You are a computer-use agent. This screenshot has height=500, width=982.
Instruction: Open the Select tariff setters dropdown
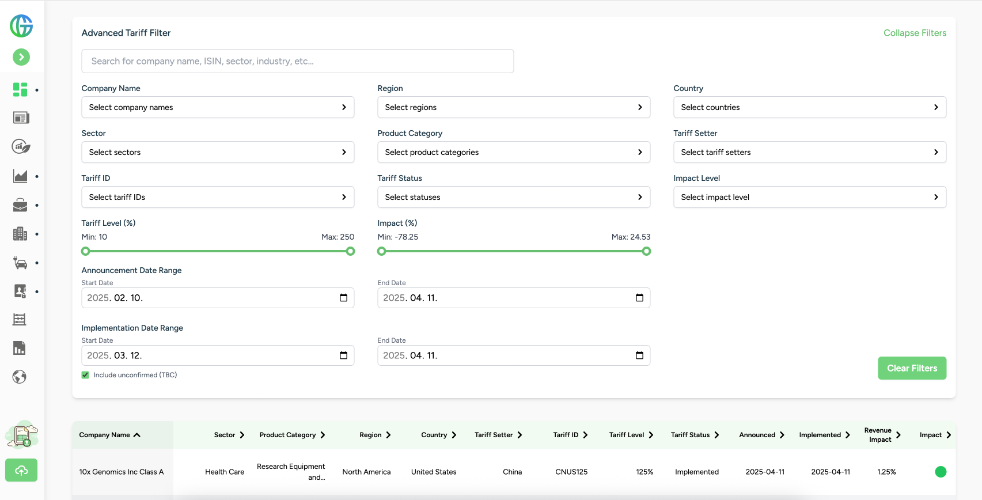[809, 152]
